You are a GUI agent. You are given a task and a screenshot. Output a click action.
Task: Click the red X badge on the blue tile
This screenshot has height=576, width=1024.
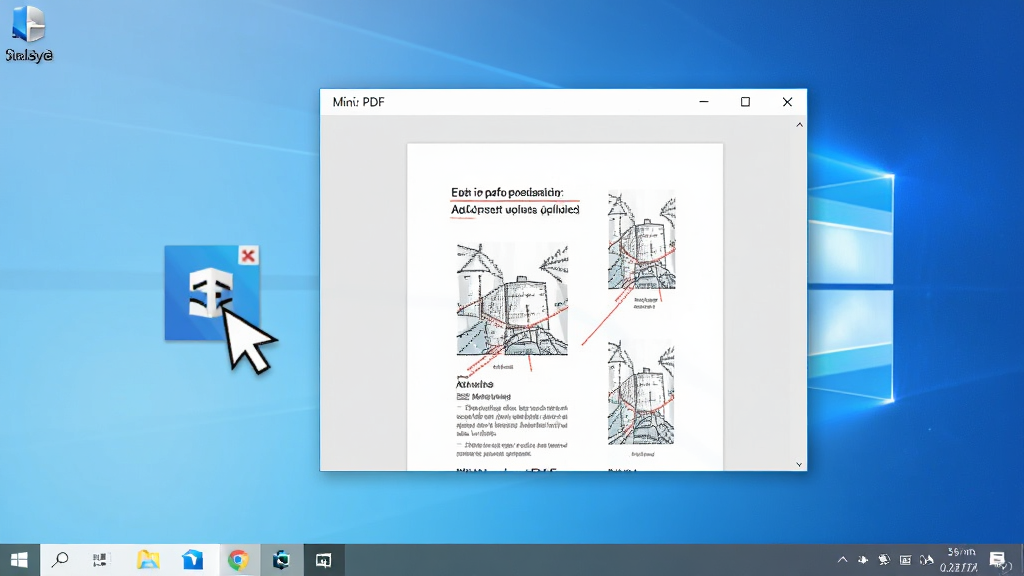pyautogui.click(x=248, y=255)
